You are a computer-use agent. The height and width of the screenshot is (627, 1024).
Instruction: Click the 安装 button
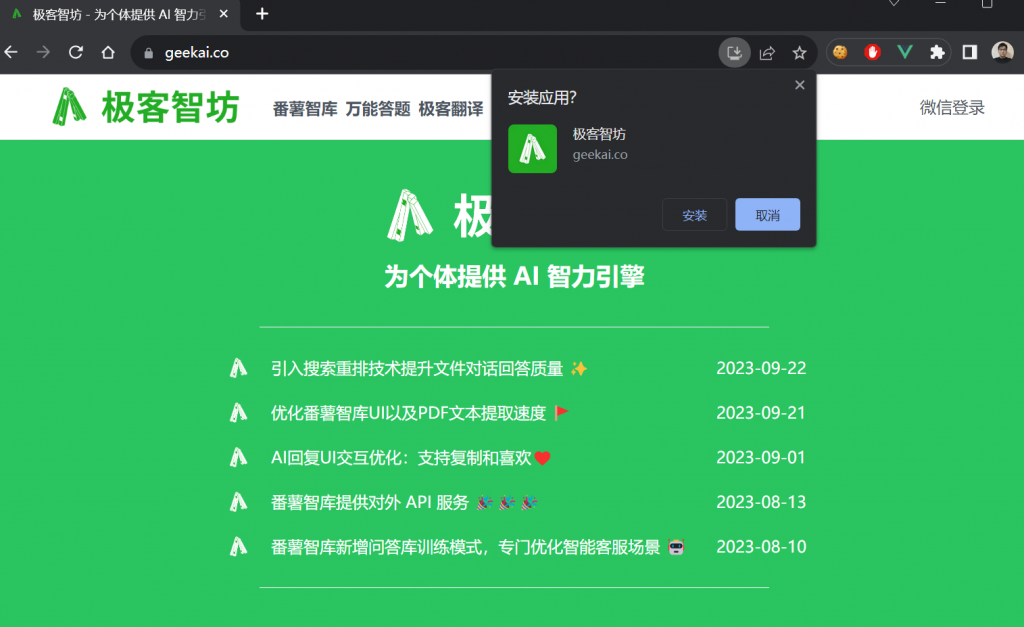[694, 215]
